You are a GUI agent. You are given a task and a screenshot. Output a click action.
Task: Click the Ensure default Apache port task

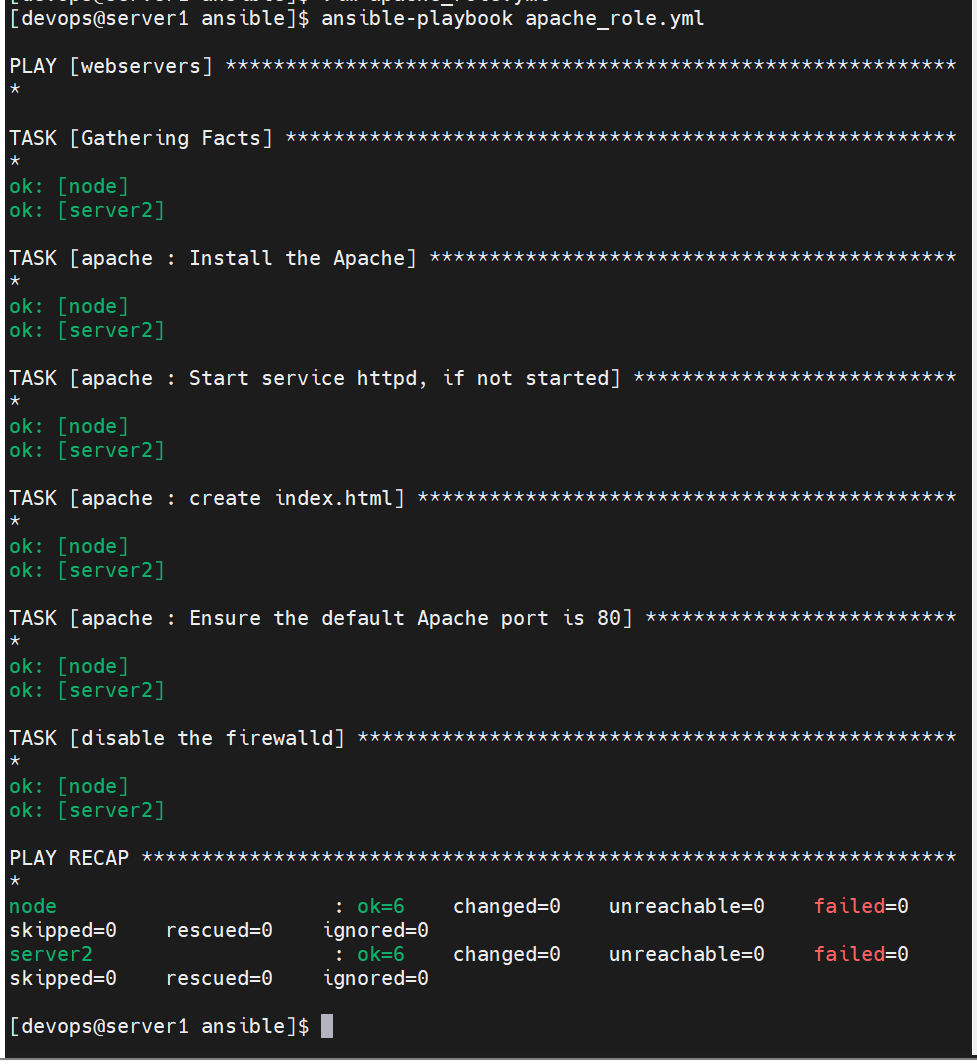321,618
